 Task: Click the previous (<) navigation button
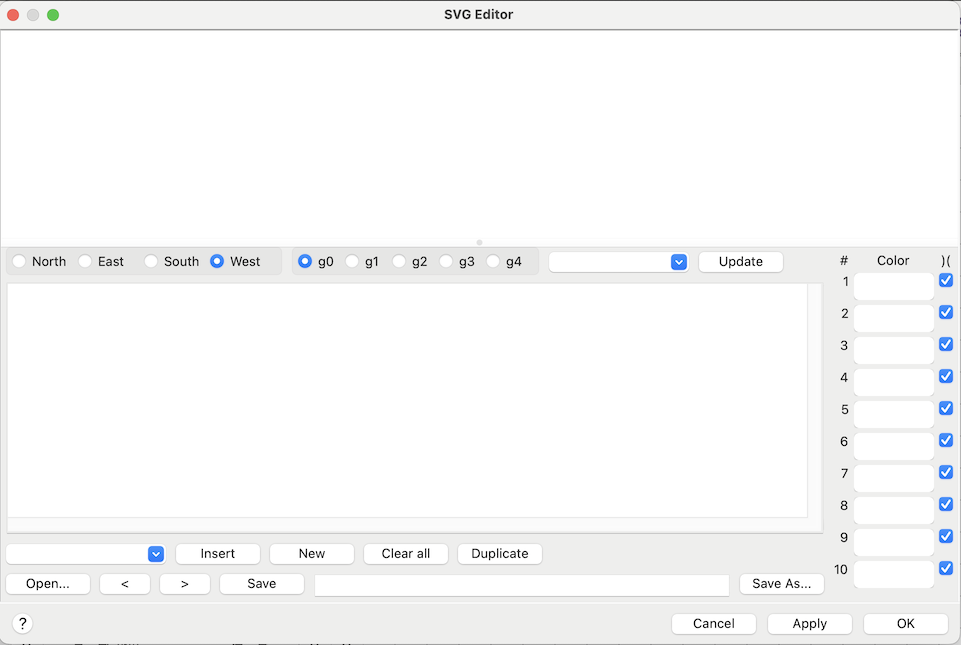pos(125,584)
